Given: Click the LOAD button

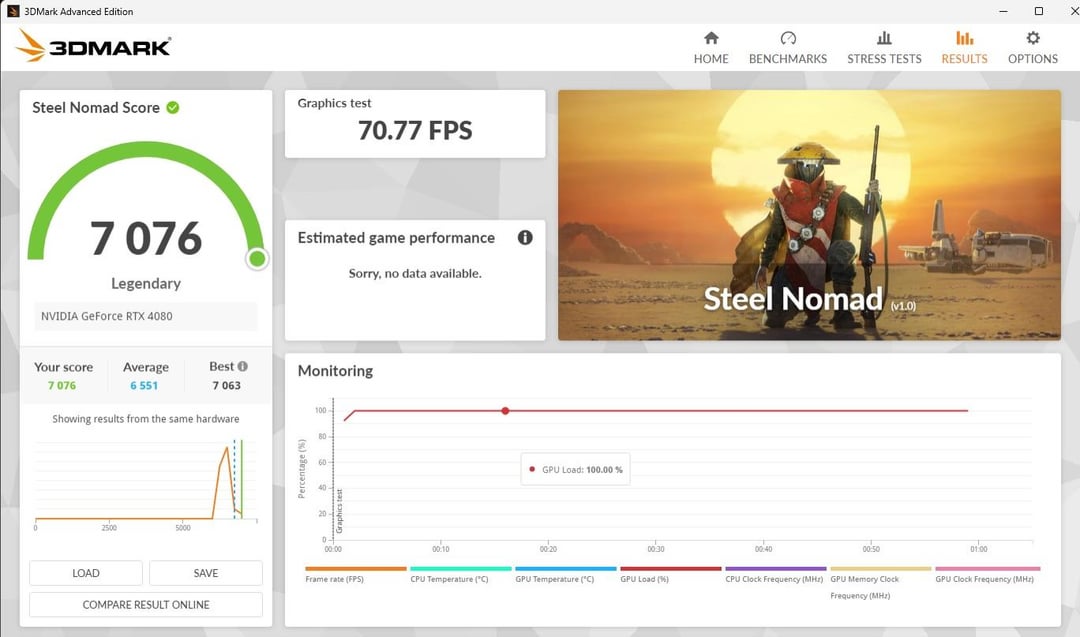Looking at the screenshot, I should (x=86, y=573).
